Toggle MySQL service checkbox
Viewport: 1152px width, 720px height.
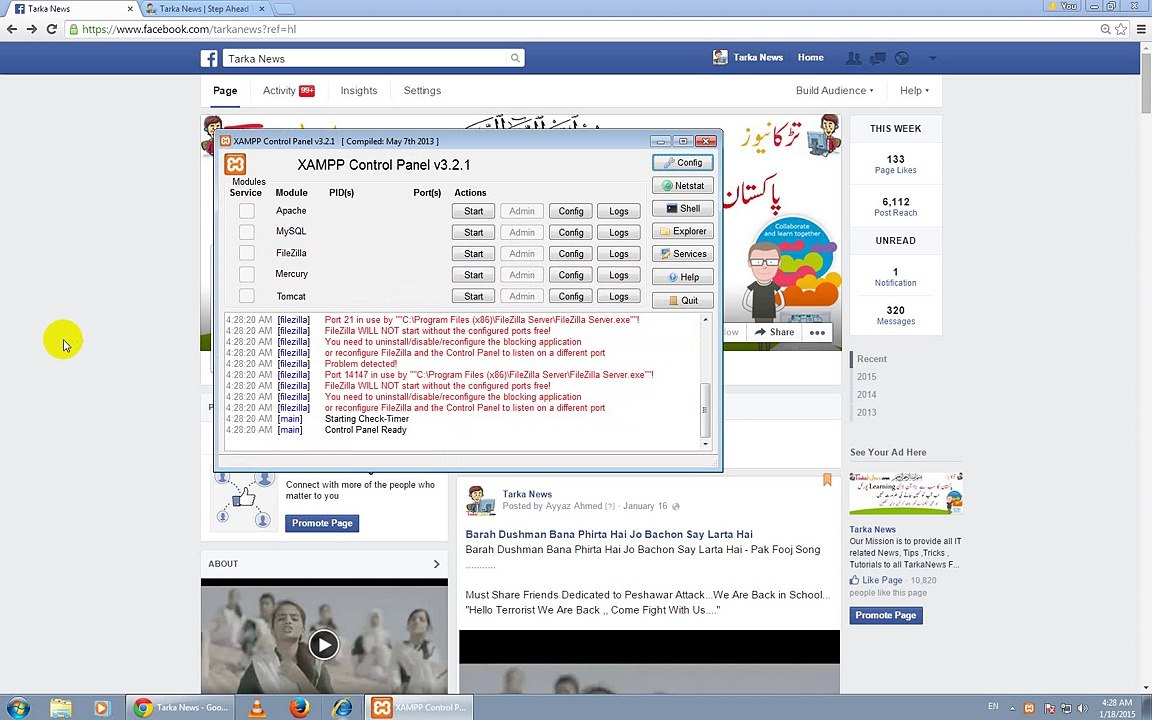[247, 231]
